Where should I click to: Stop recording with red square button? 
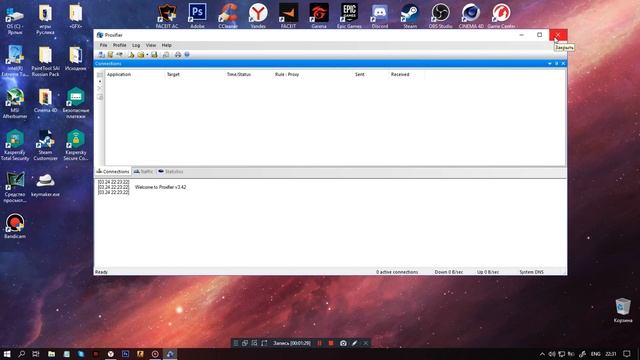[331, 343]
